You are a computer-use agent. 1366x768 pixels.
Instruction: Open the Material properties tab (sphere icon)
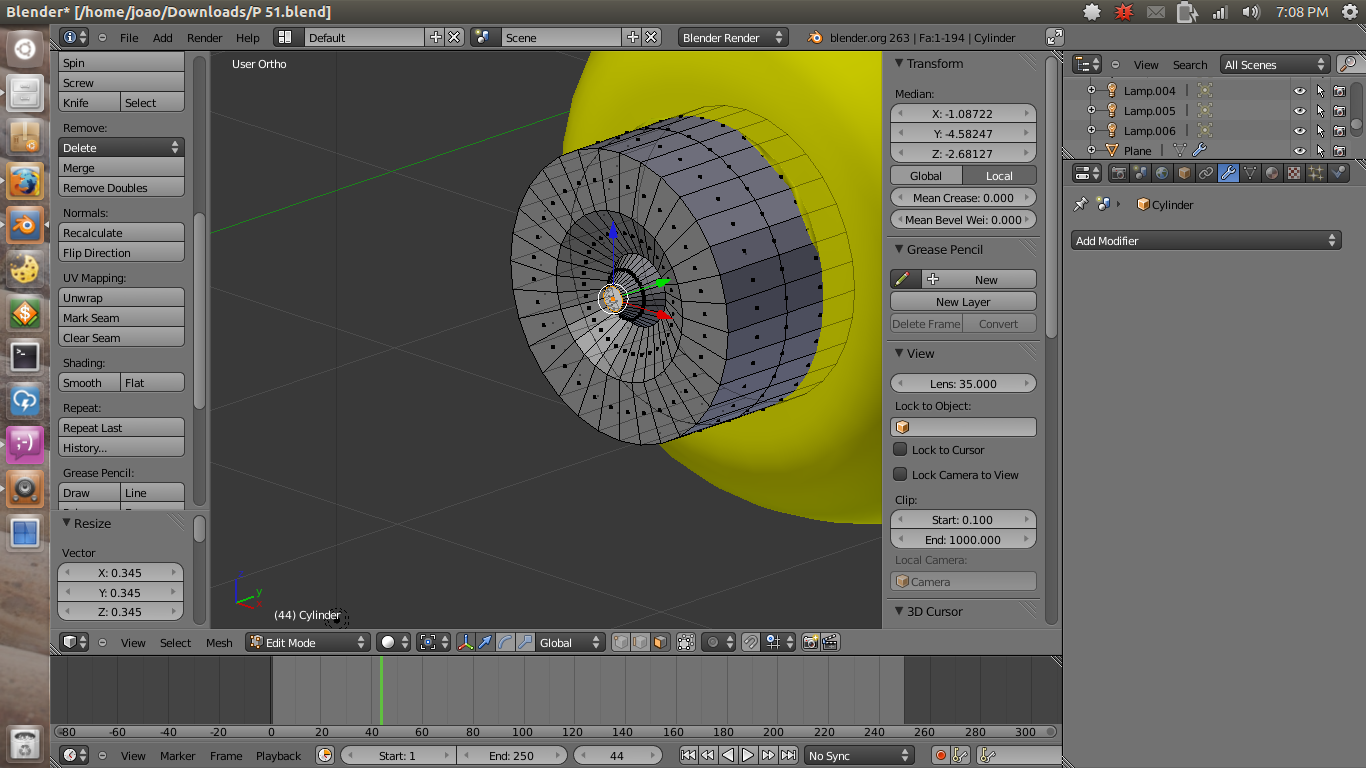point(1272,172)
